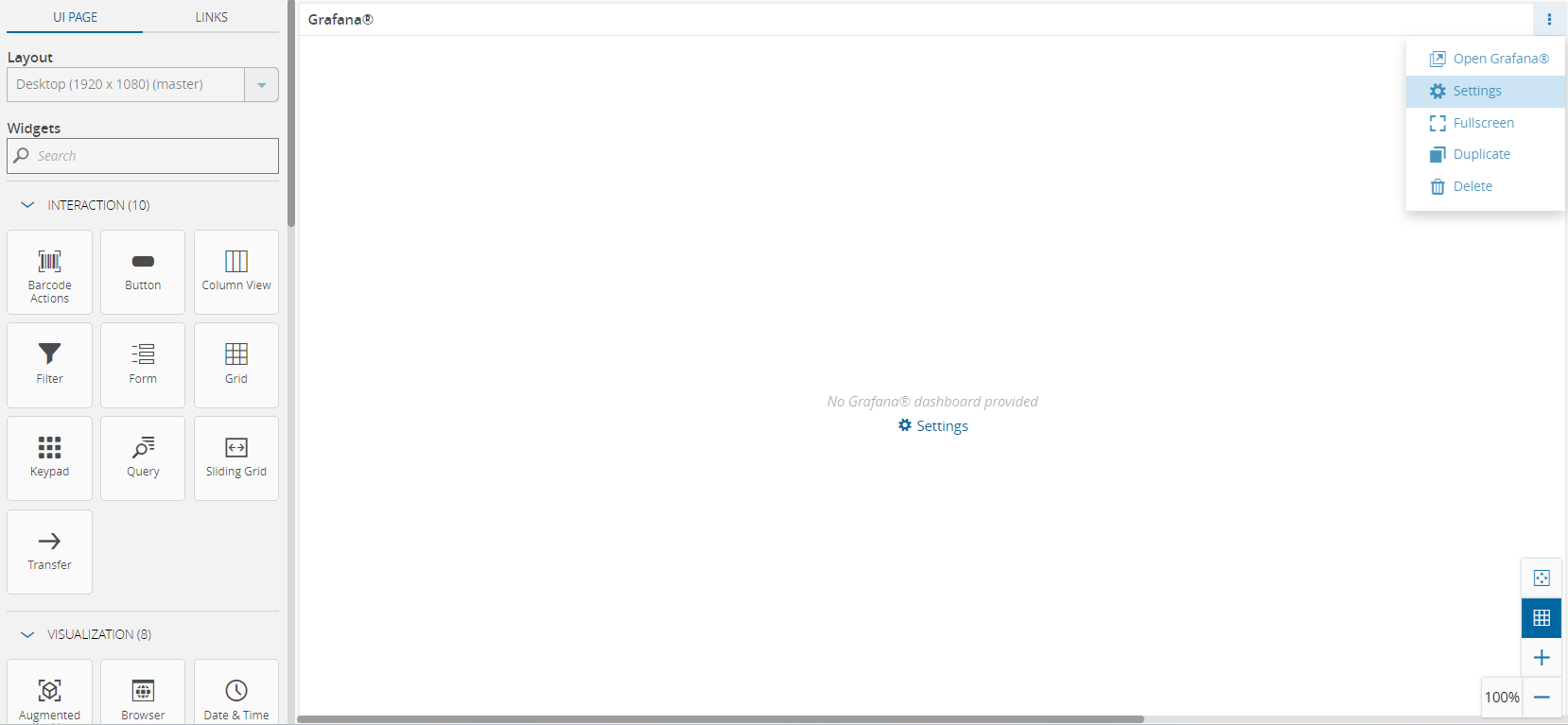Switch to the LINKS tab
This screenshot has height=725, width=1568.
pos(211,17)
